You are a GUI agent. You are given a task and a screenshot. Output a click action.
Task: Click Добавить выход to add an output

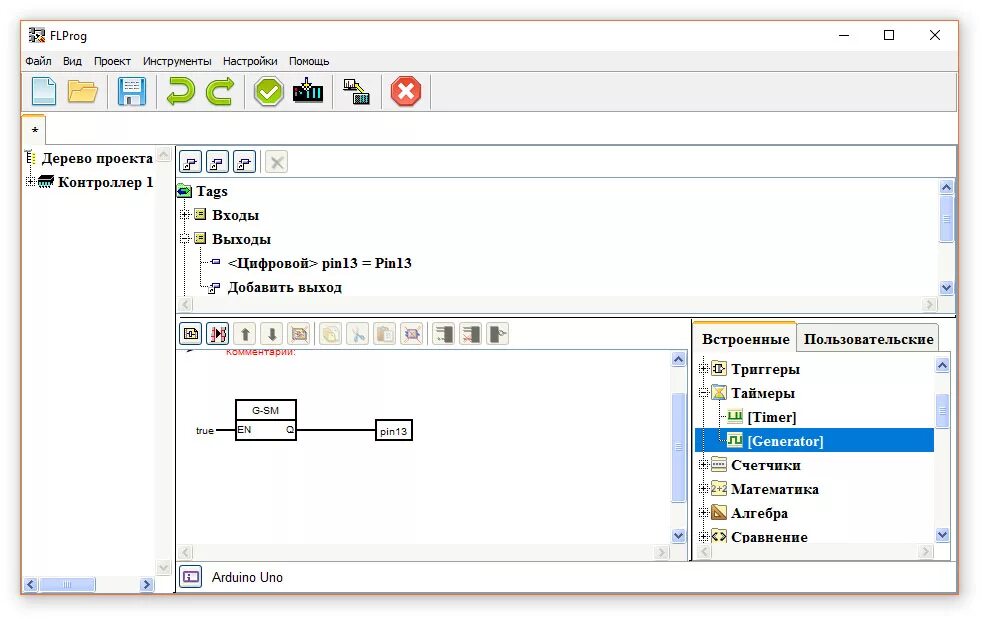(x=284, y=287)
